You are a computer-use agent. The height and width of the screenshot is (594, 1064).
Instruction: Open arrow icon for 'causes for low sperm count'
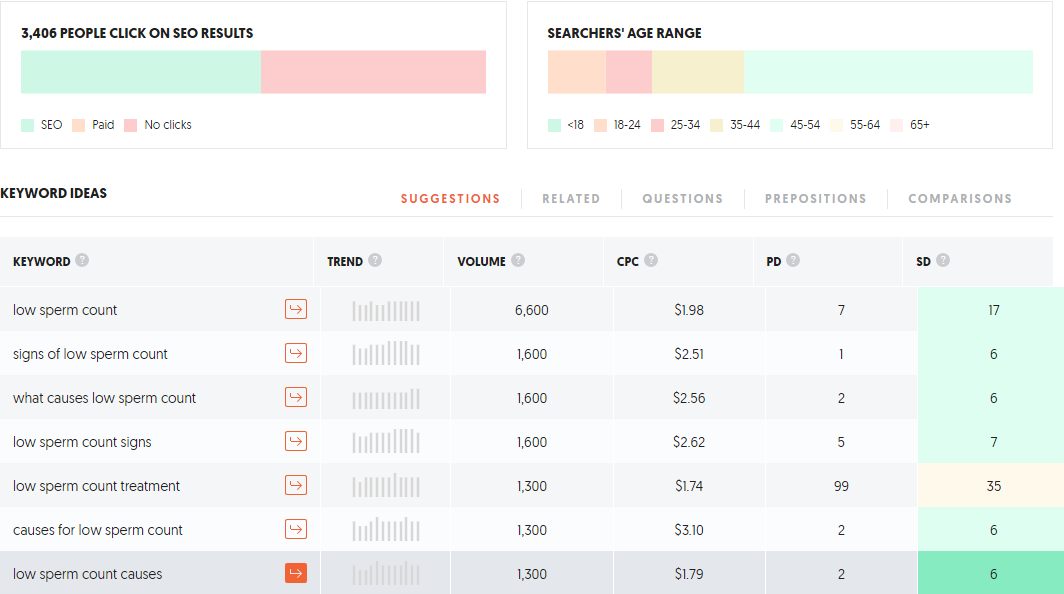point(296,530)
